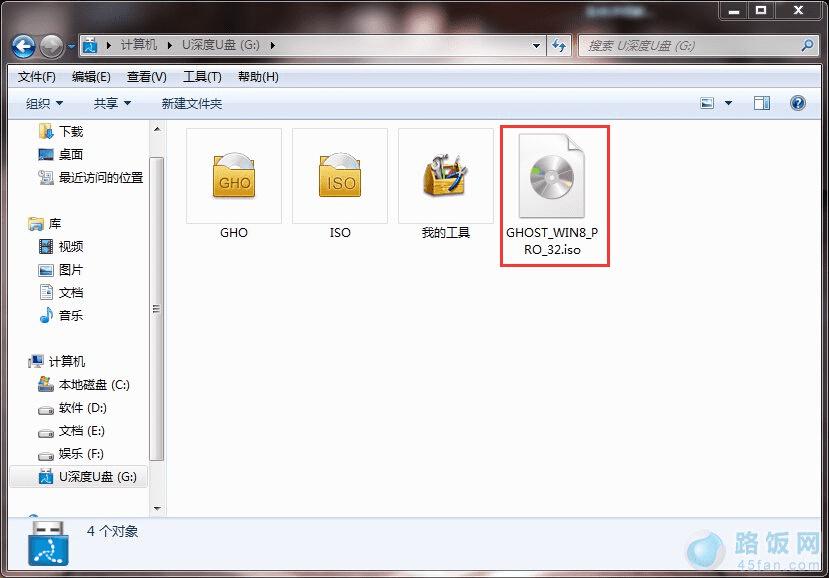Select the 计算机 breadcrumb in address bar
829x578 pixels.
[139, 45]
